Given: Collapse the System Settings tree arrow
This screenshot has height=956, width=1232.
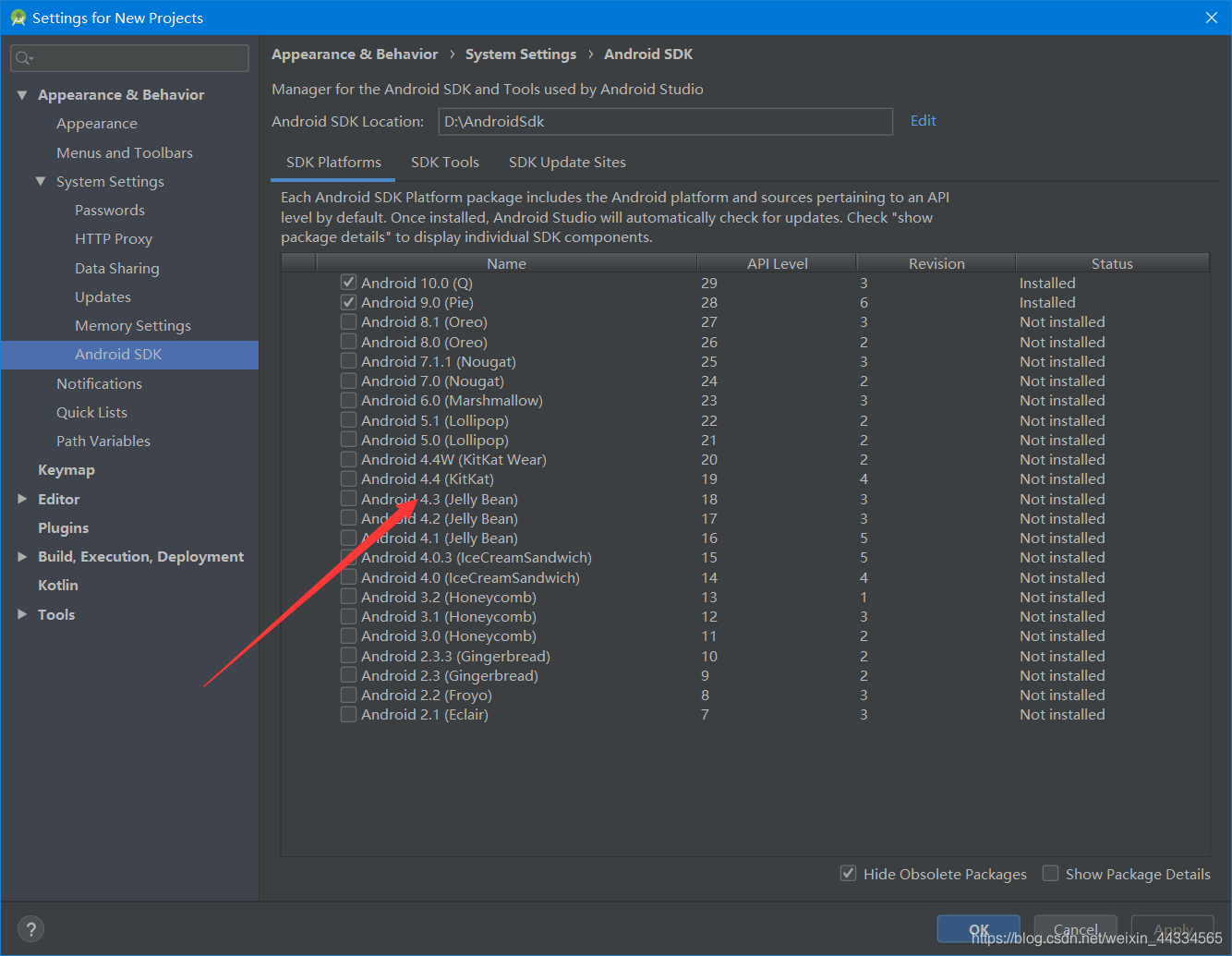Looking at the screenshot, I should point(41,182).
